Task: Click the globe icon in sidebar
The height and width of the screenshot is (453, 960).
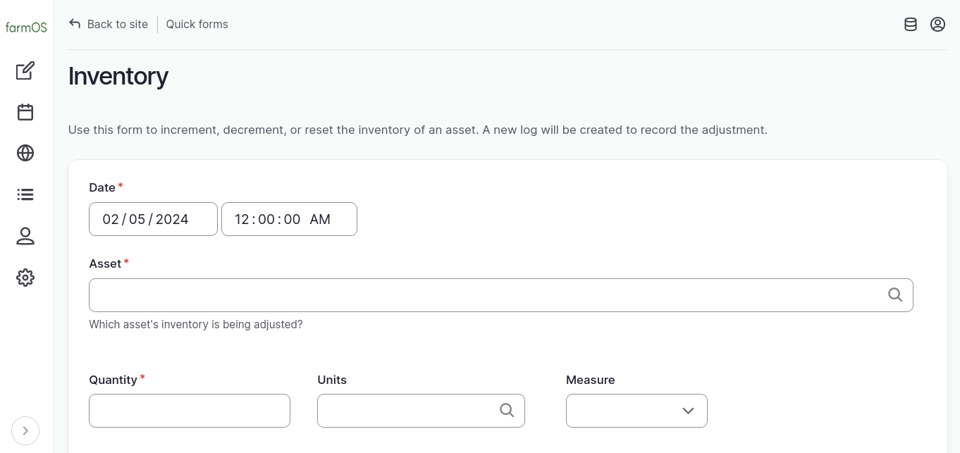Action: 26,153
